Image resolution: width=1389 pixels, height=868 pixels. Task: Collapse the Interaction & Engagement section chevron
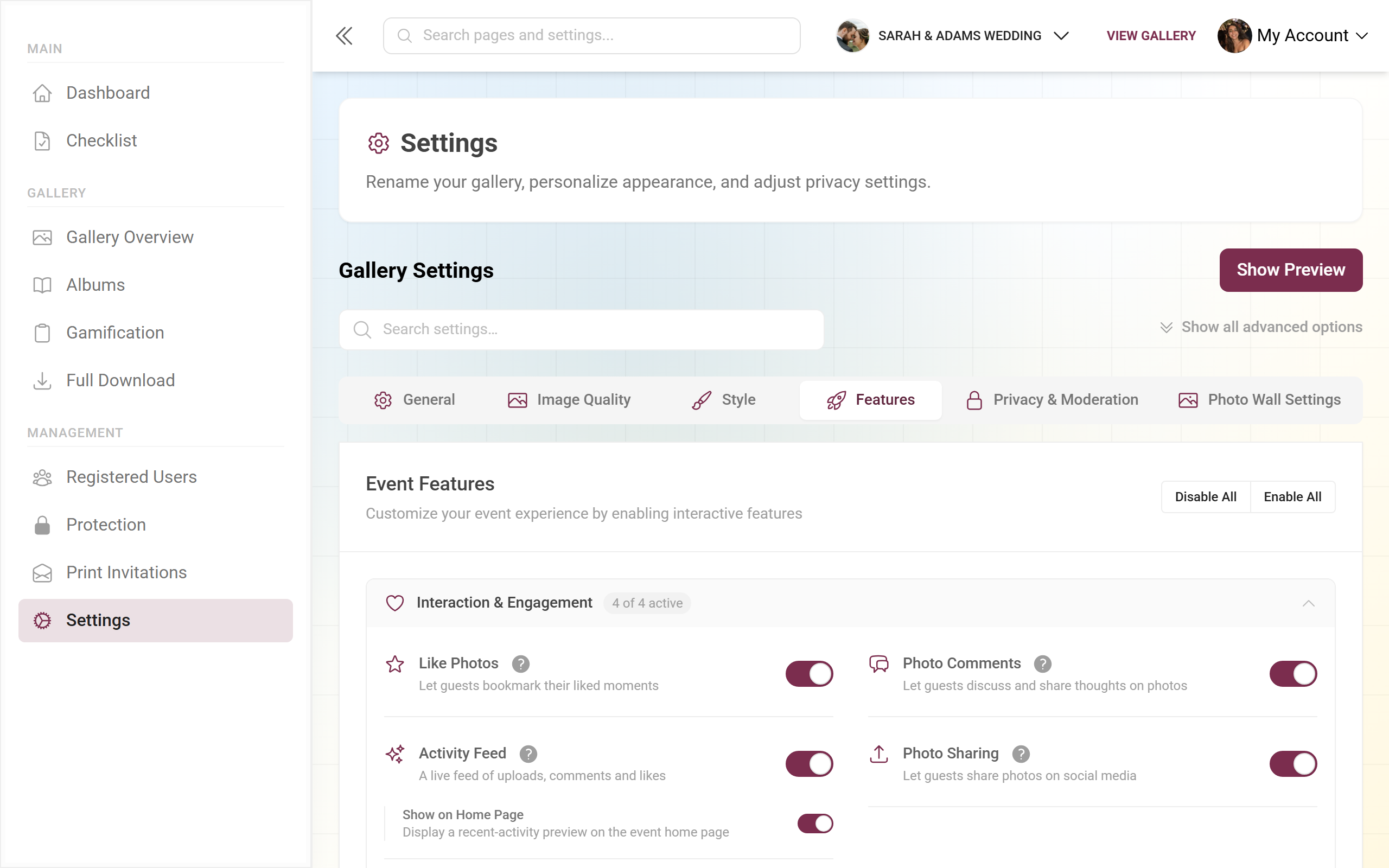[x=1308, y=603]
